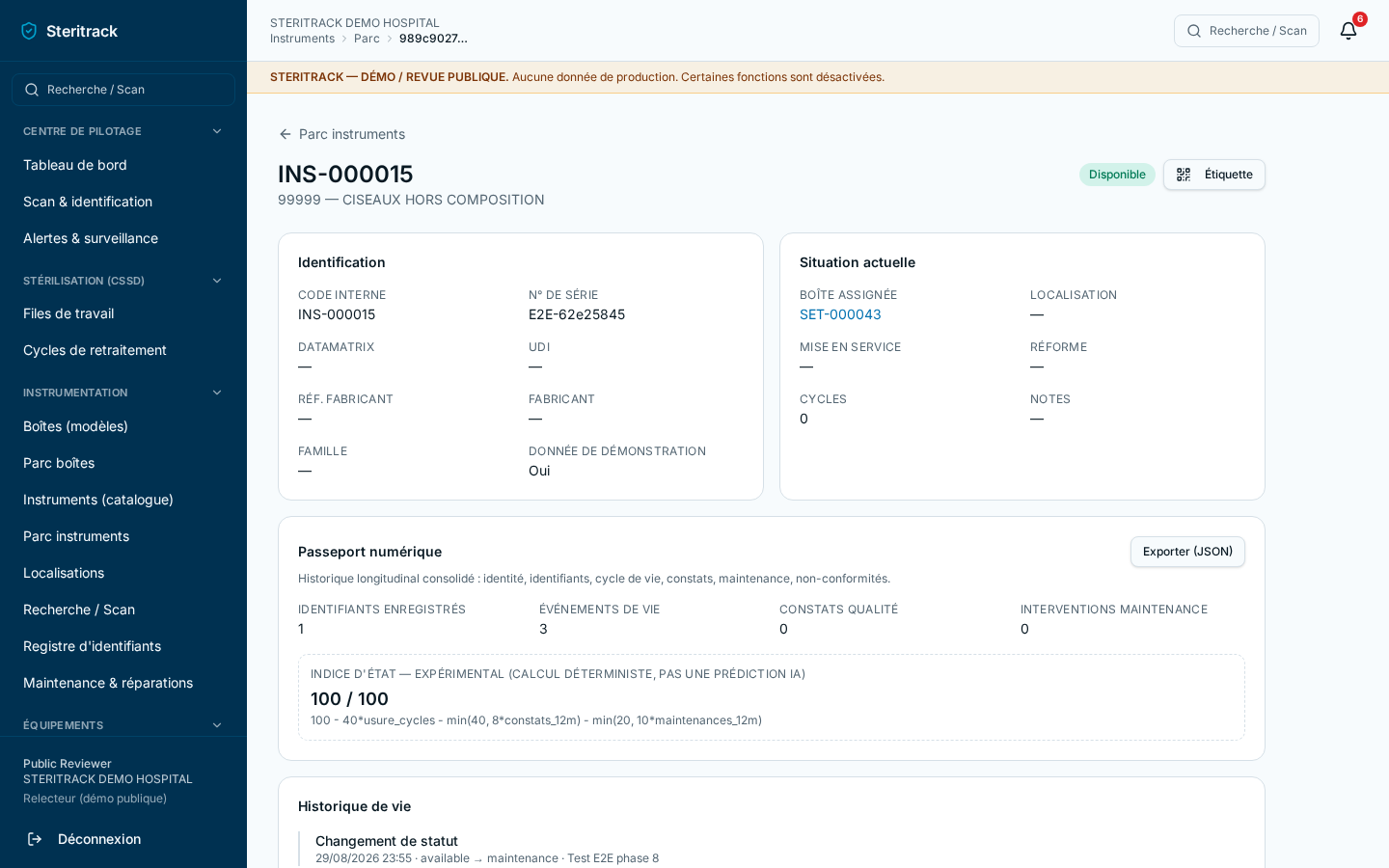Screen dimensions: 1389x868
Task: Open notifications bell with 6 alerts
Action: coord(1348,31)
